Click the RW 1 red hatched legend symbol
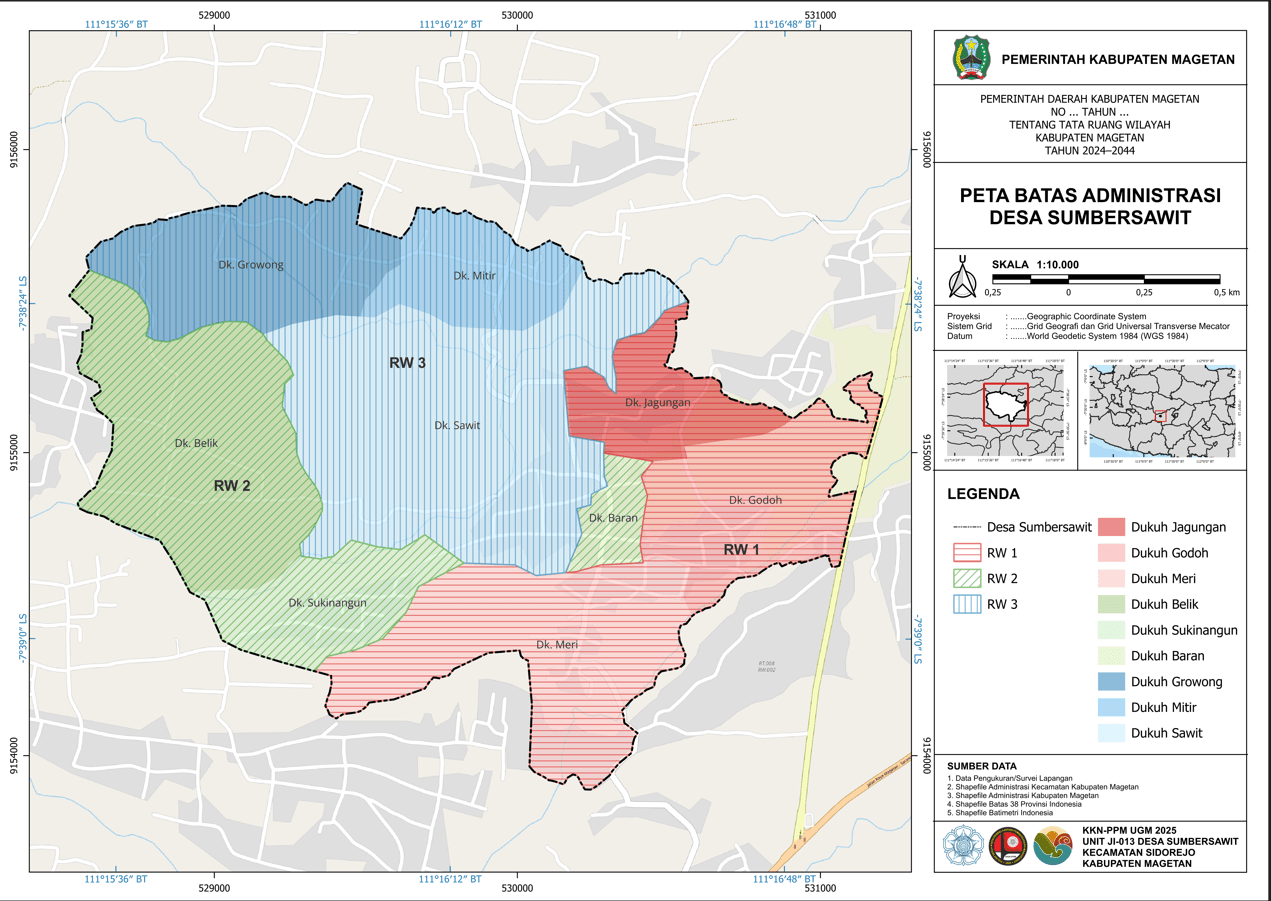 pos(967,553)
